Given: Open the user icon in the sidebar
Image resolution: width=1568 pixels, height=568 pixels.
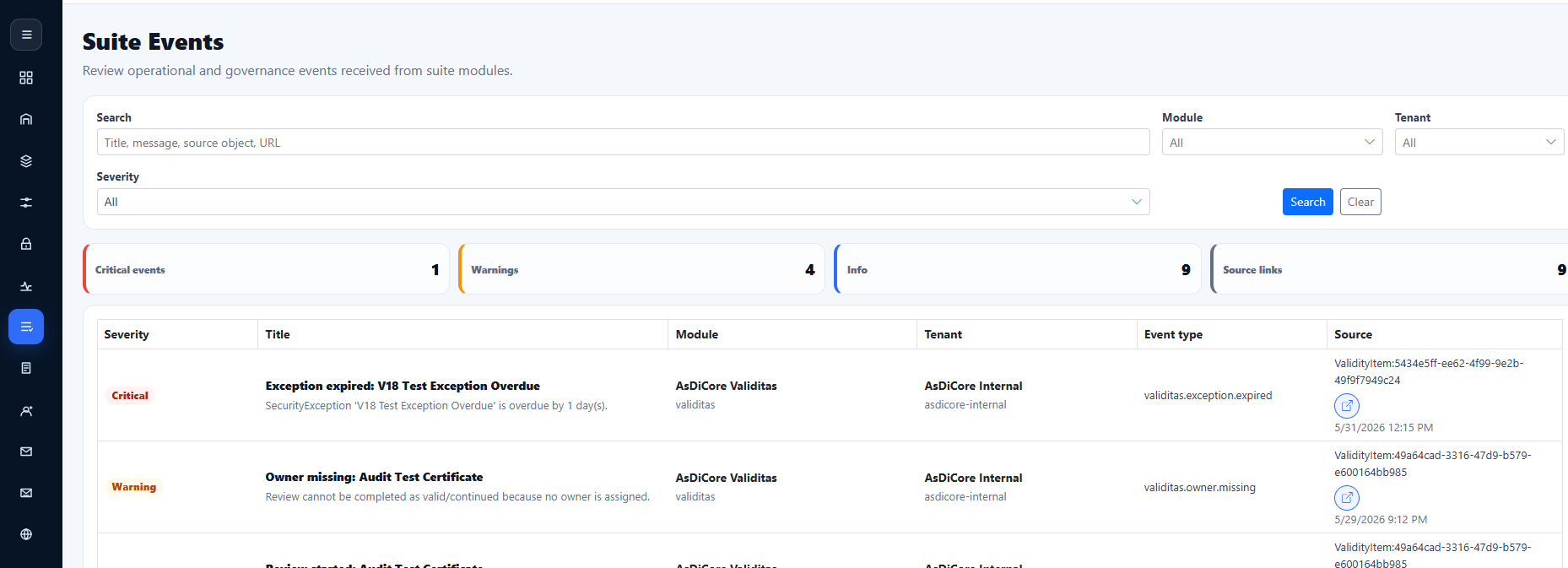Looking at the screenshot, I should coord(26,411).
